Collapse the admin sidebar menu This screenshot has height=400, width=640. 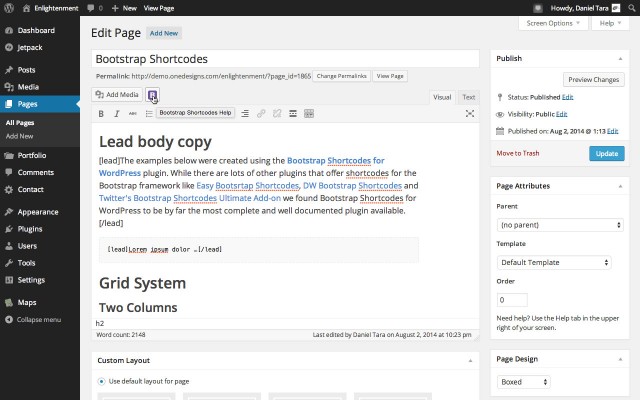pyautogui.click(x=33, y=320)
